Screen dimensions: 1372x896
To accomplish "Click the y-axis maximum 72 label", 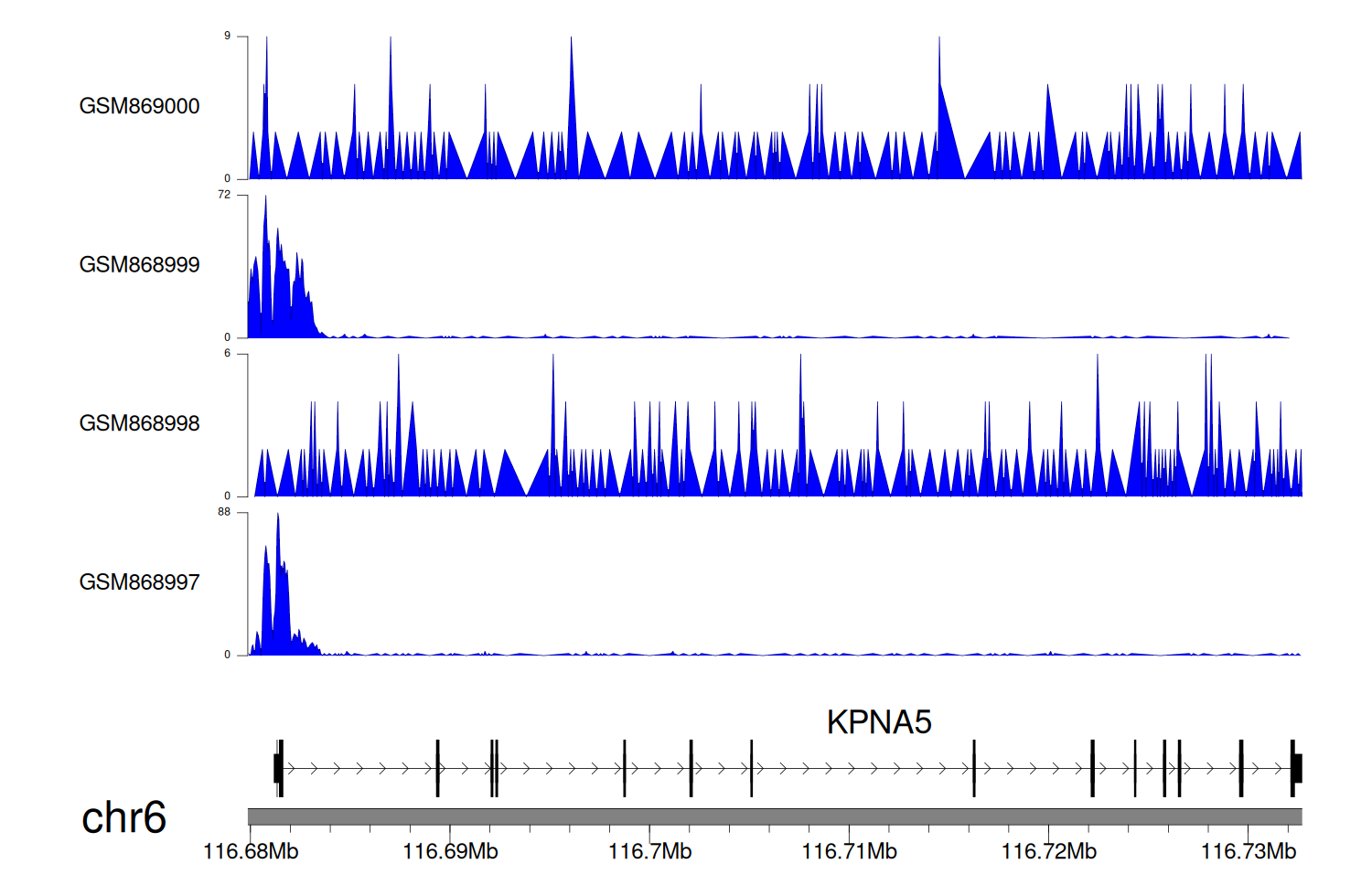I will tap(224, 195).
